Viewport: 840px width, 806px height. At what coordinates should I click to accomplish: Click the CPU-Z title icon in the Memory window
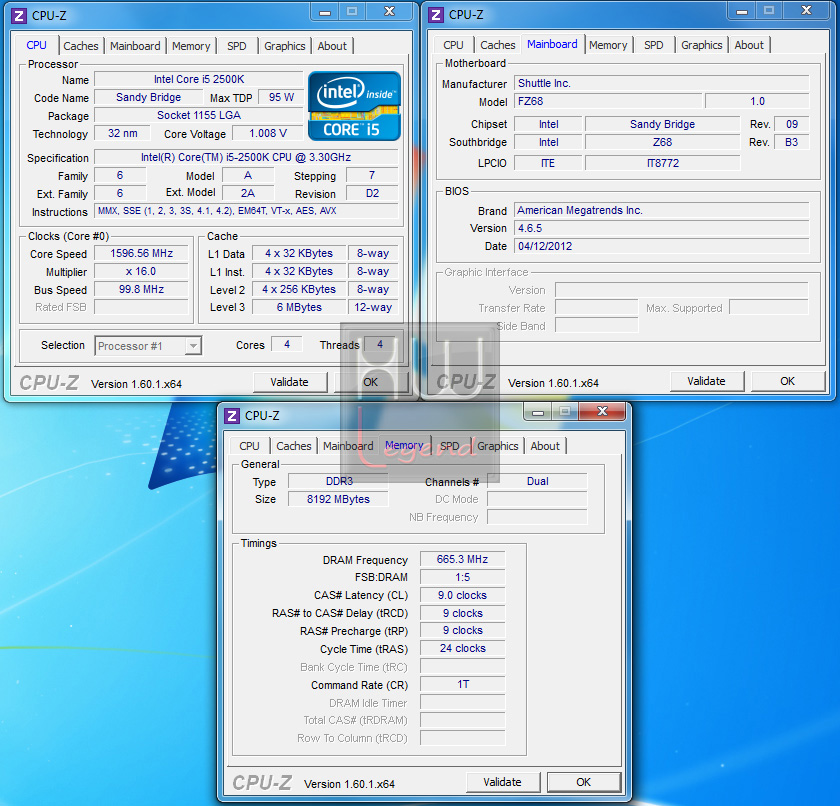pos(232,416)
